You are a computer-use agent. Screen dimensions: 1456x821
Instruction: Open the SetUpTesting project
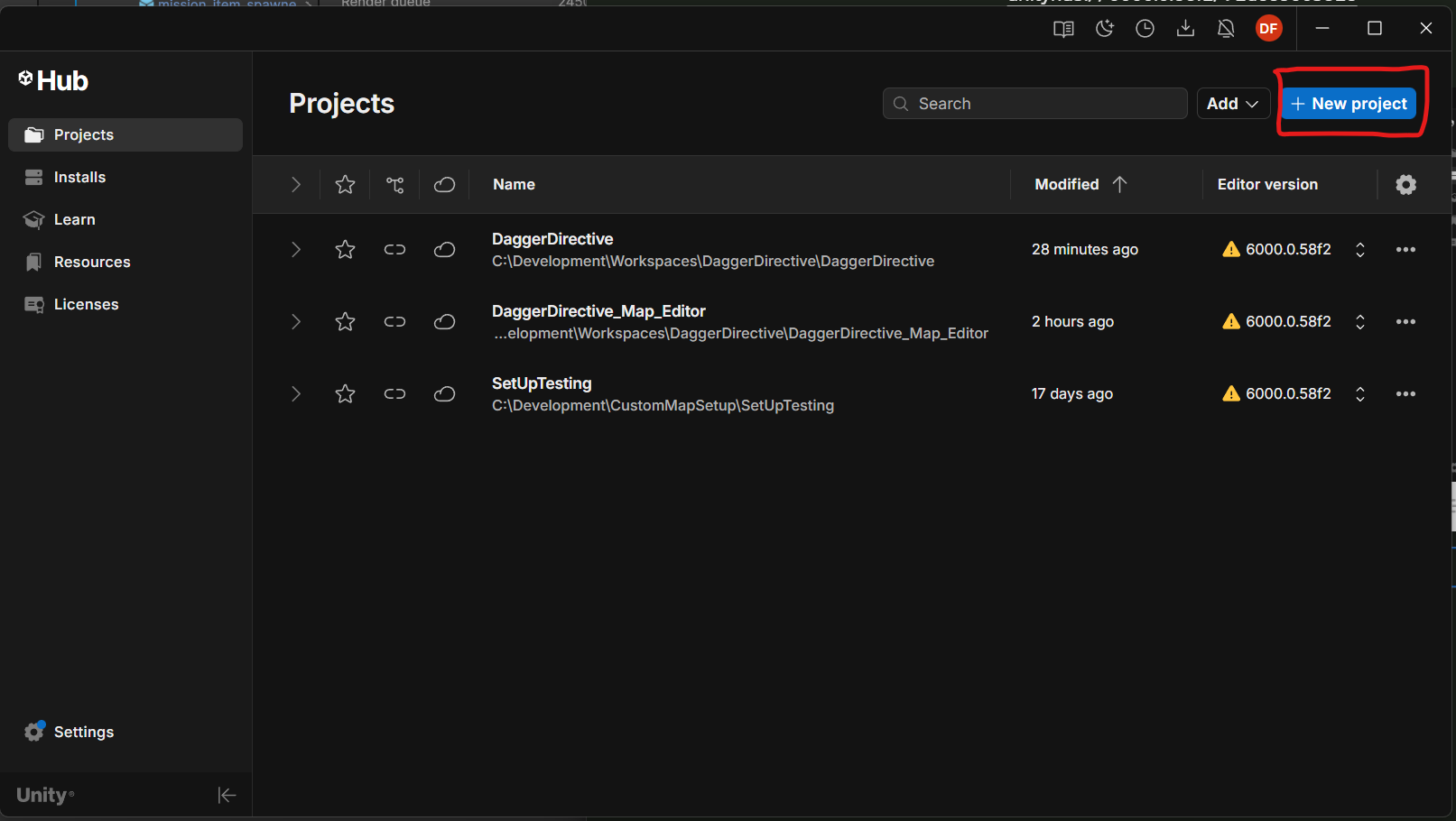(542, 383)
